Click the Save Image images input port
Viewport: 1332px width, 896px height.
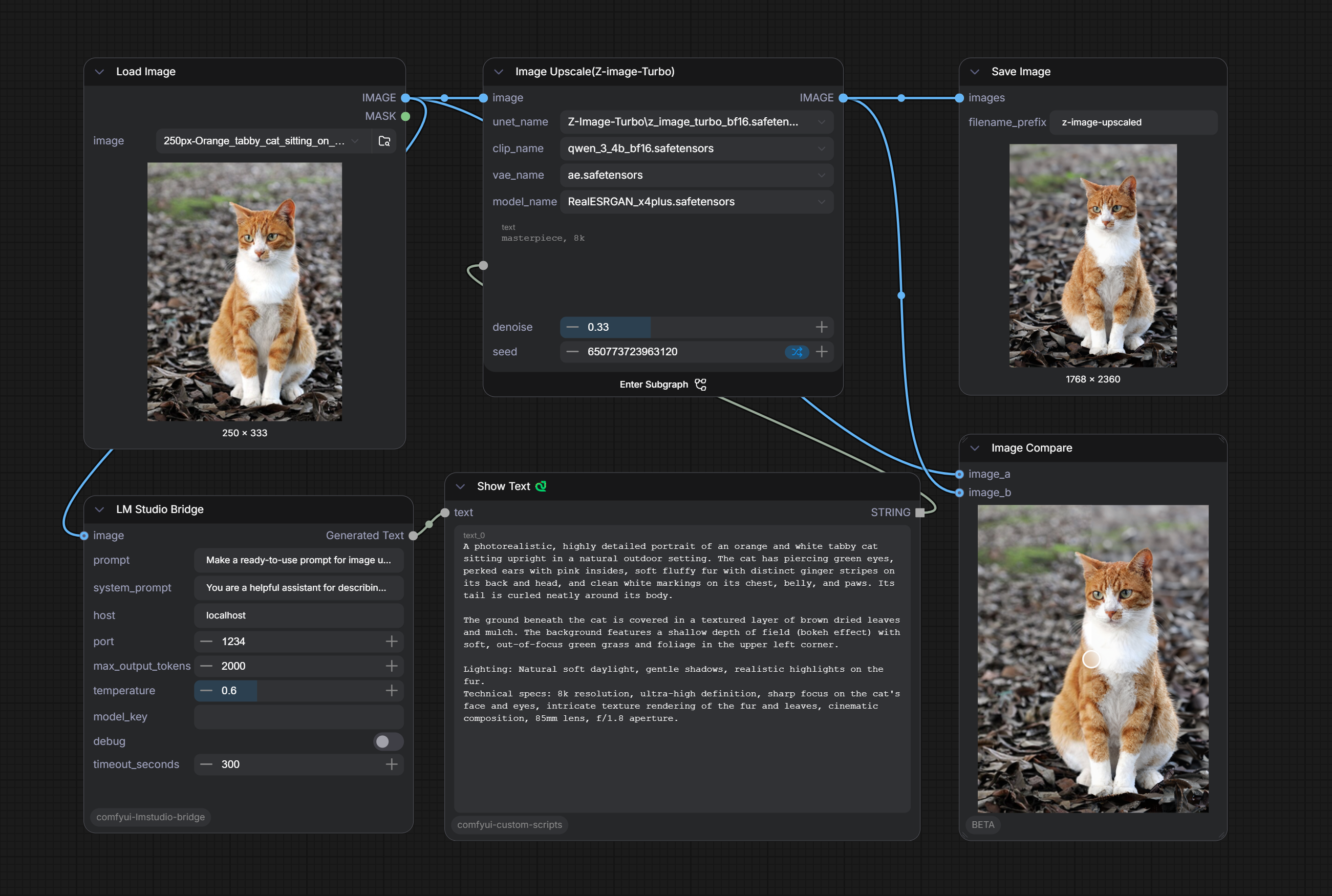click(960, 98)
